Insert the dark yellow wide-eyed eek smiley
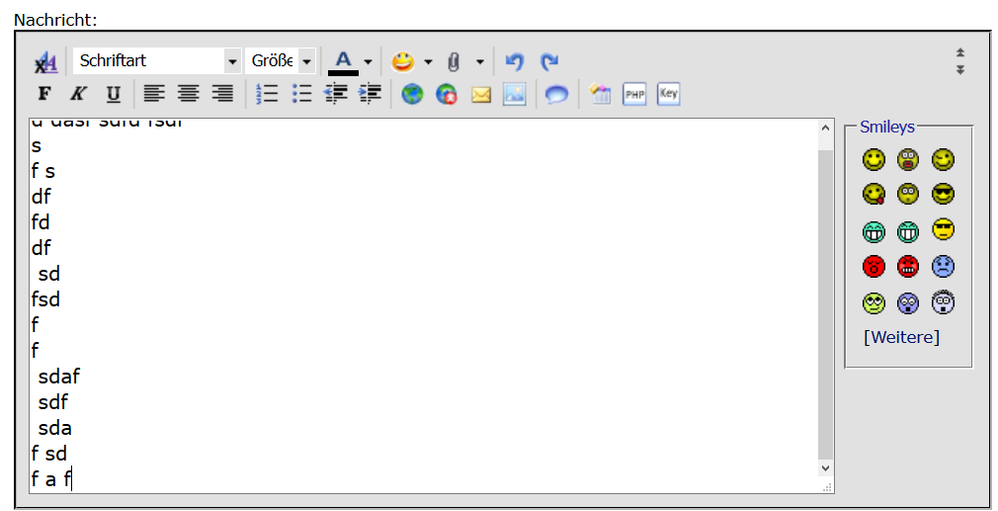 point(908,194)
